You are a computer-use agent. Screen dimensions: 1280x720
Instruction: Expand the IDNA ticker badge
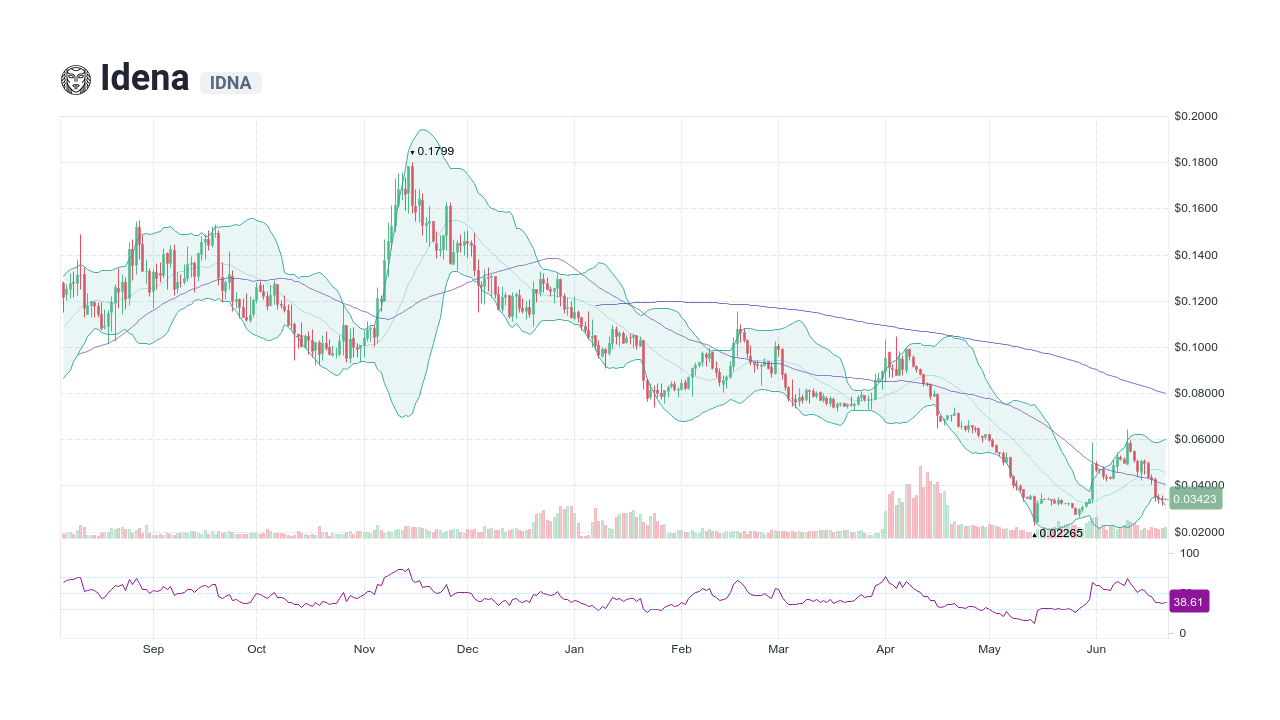(230, 83)
